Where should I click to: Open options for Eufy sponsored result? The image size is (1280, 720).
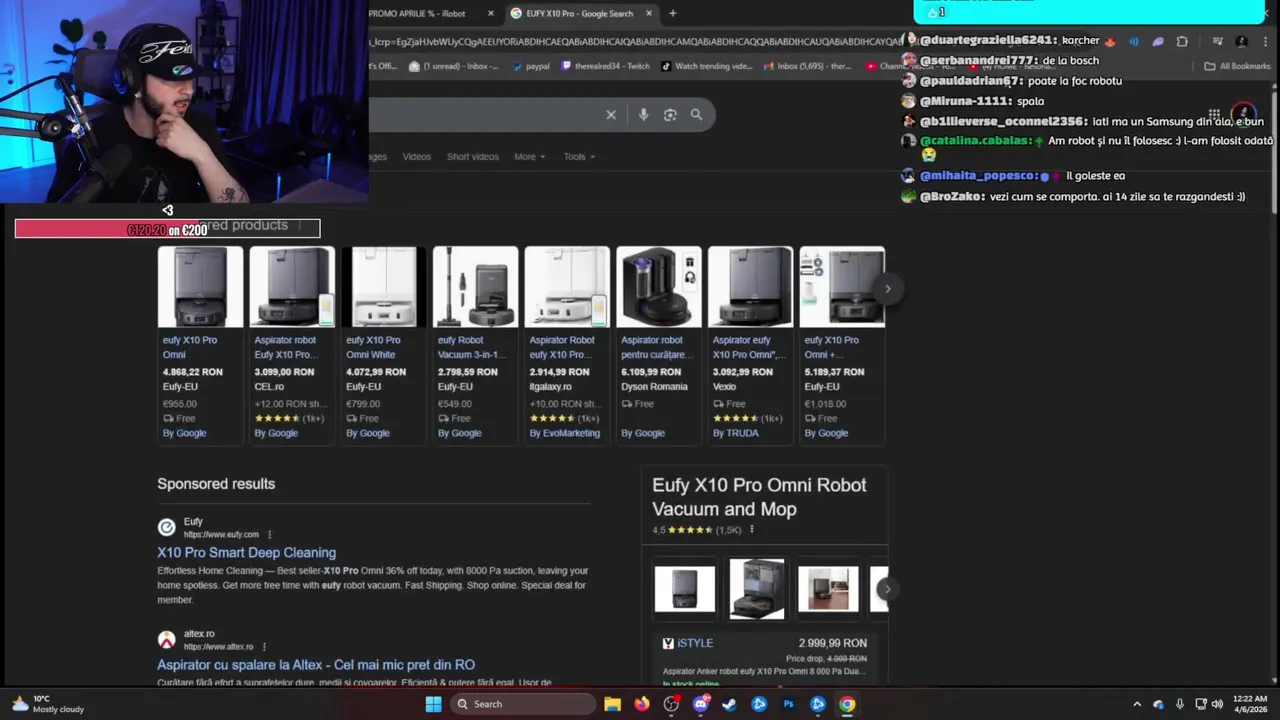269,534
